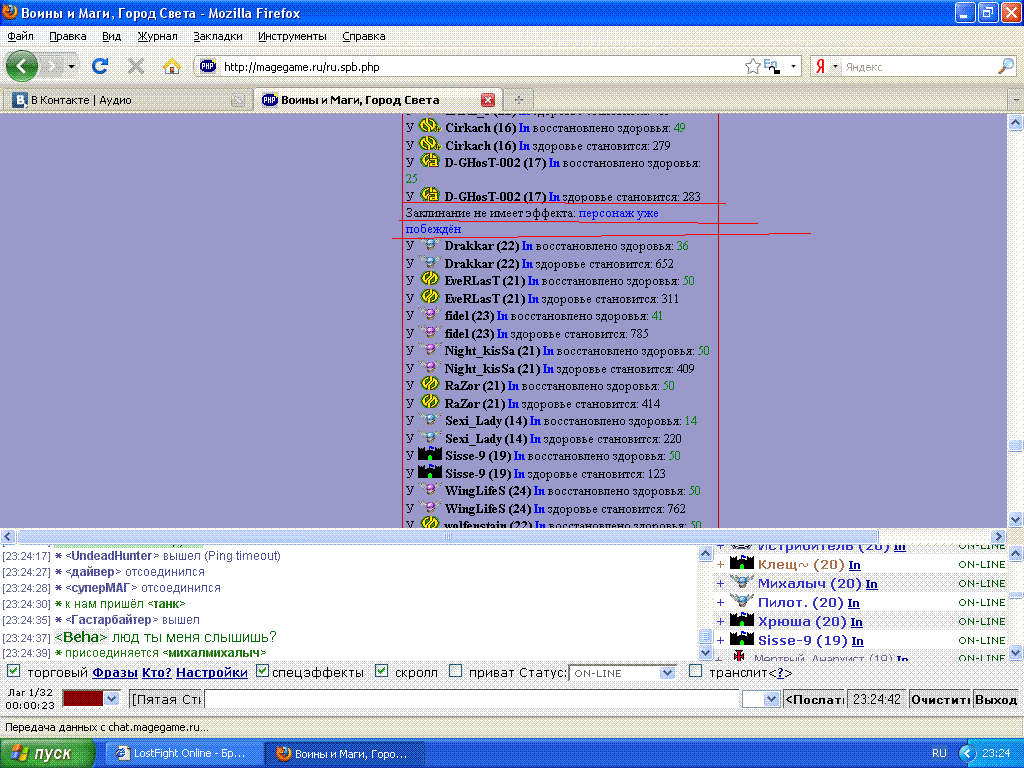
Task: Toggle the торговый checkbox
Action: point(14,671)
